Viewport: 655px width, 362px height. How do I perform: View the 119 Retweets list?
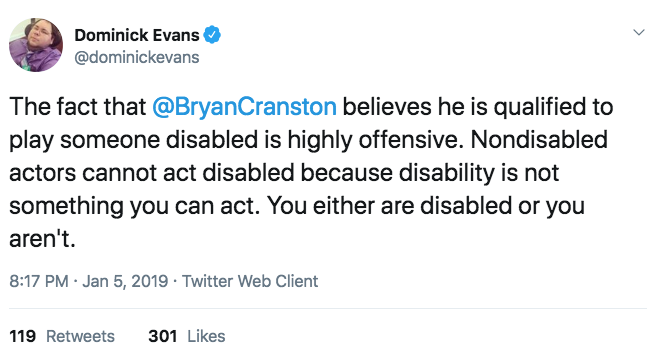(x=62, y=336)
